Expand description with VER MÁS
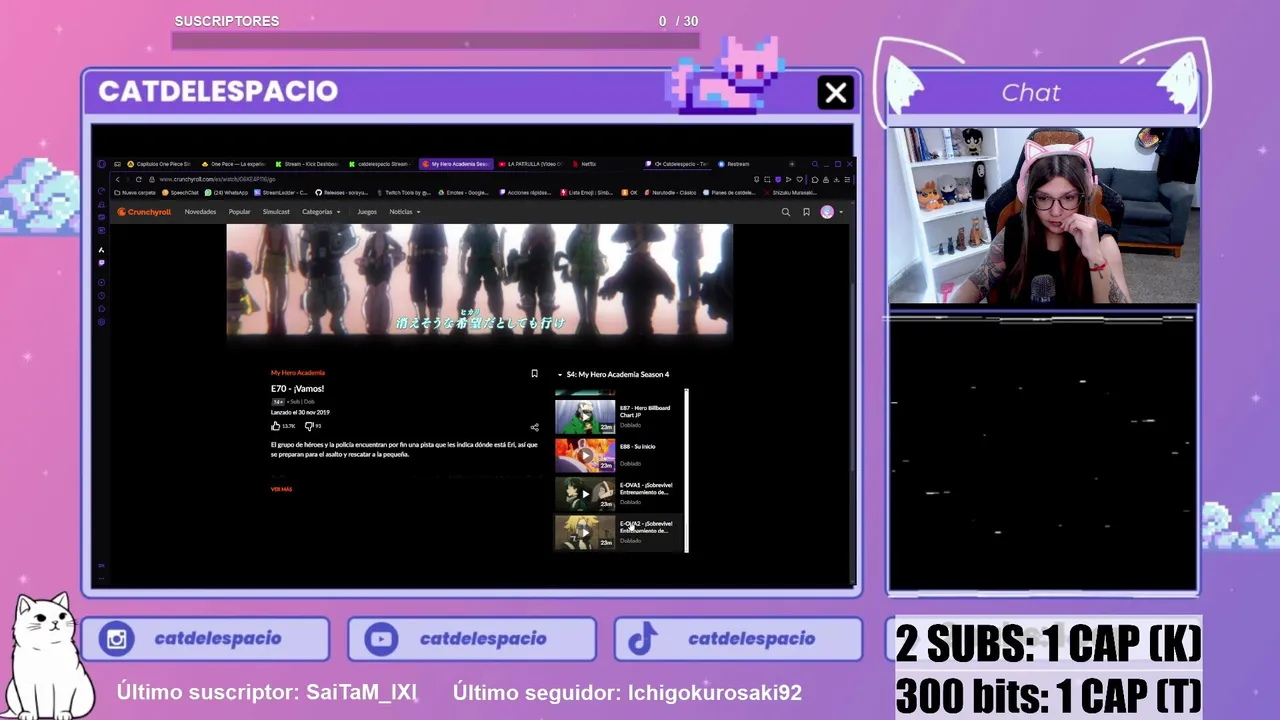The image size is (1280, 720). click(281, 489)
